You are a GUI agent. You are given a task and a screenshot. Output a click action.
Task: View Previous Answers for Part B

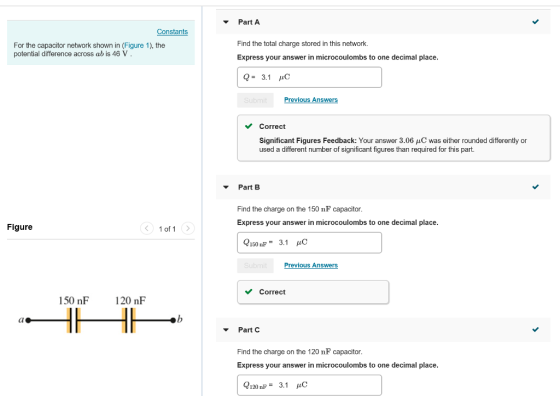coord(311,265)
